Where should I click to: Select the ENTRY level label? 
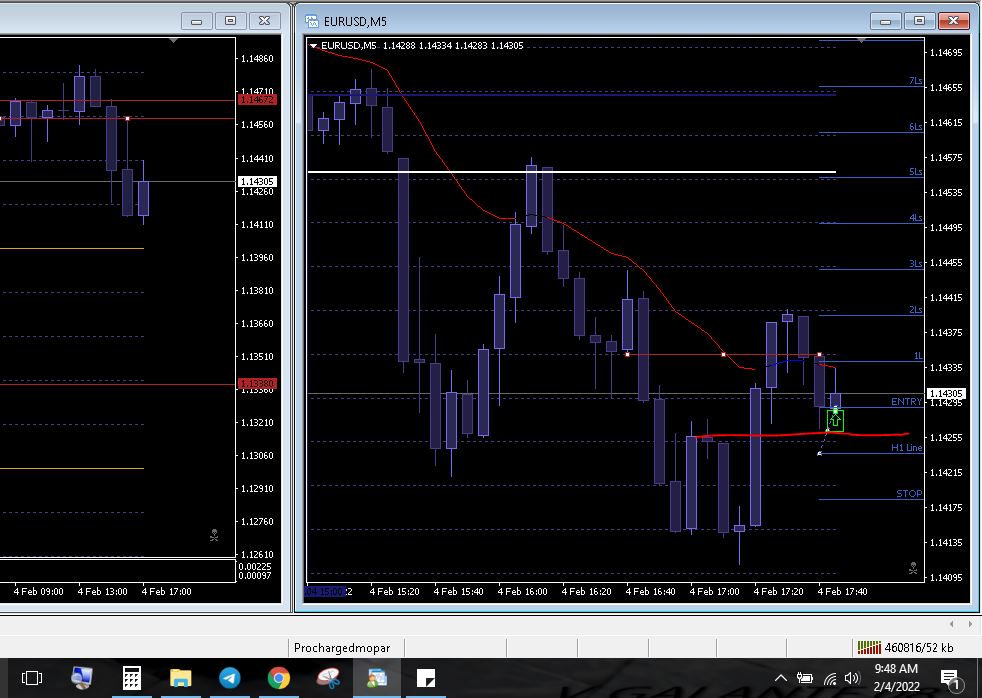pyautogui.click(x=906, y=402)
